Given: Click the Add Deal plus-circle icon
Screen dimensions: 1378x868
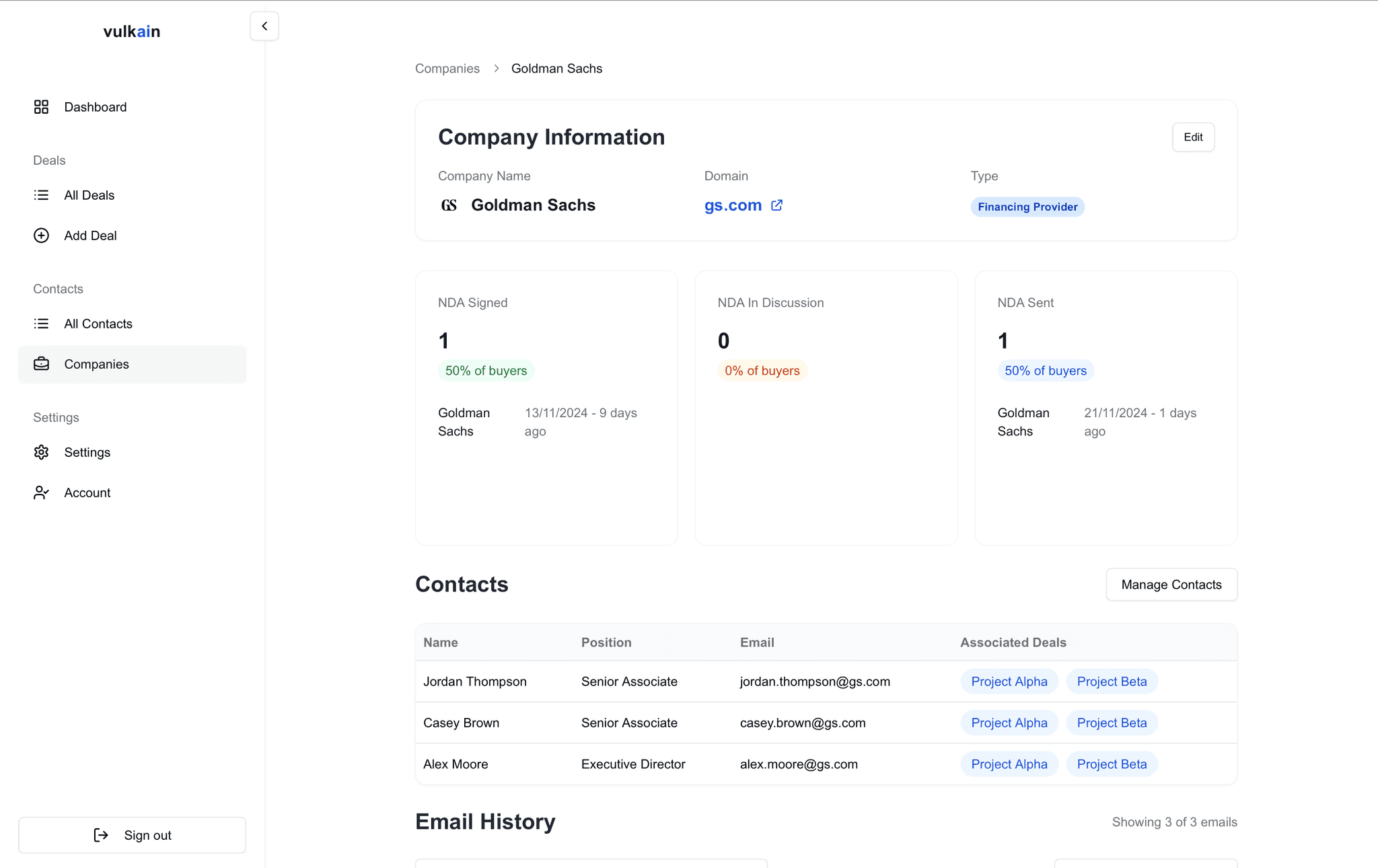Looking at the screenshot, I should click(x=41, y=236).
